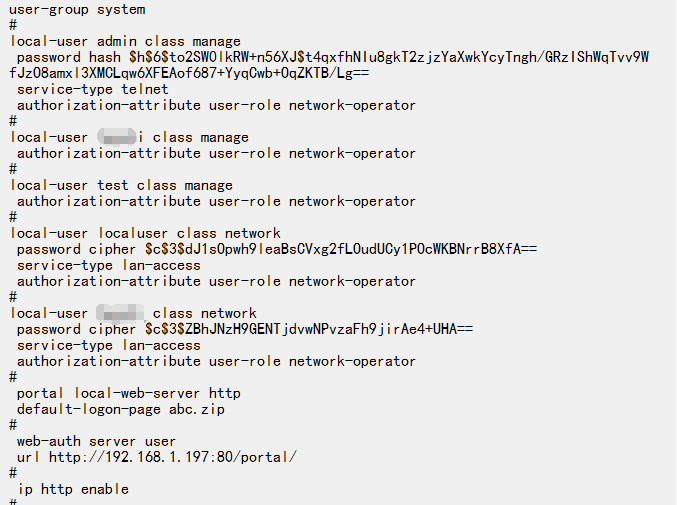Open the http://192.168.1.197:80/portal/ URL
This screenshot has width=677, height=505.
tap(173, 457)
